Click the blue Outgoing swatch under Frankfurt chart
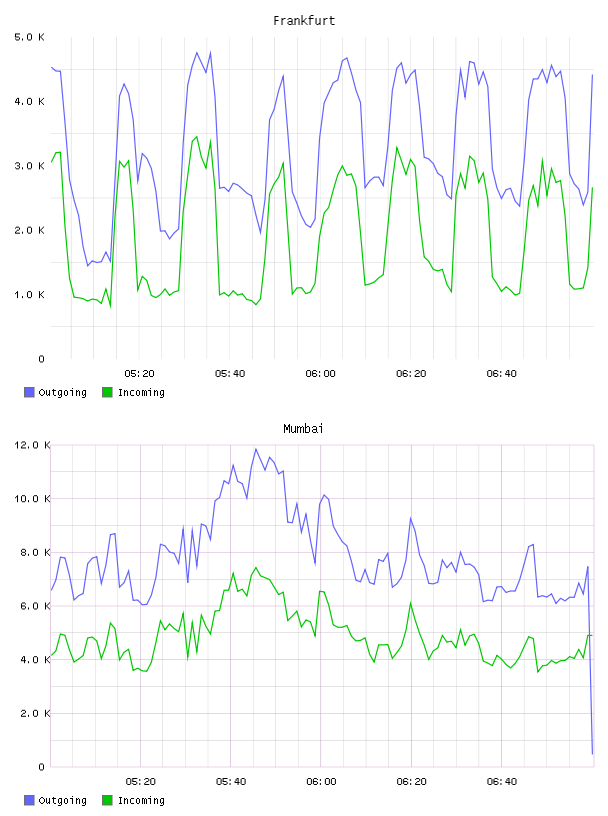Image resolution: width=608 pixels, height=816 pixels. click(x=29, y=392)
